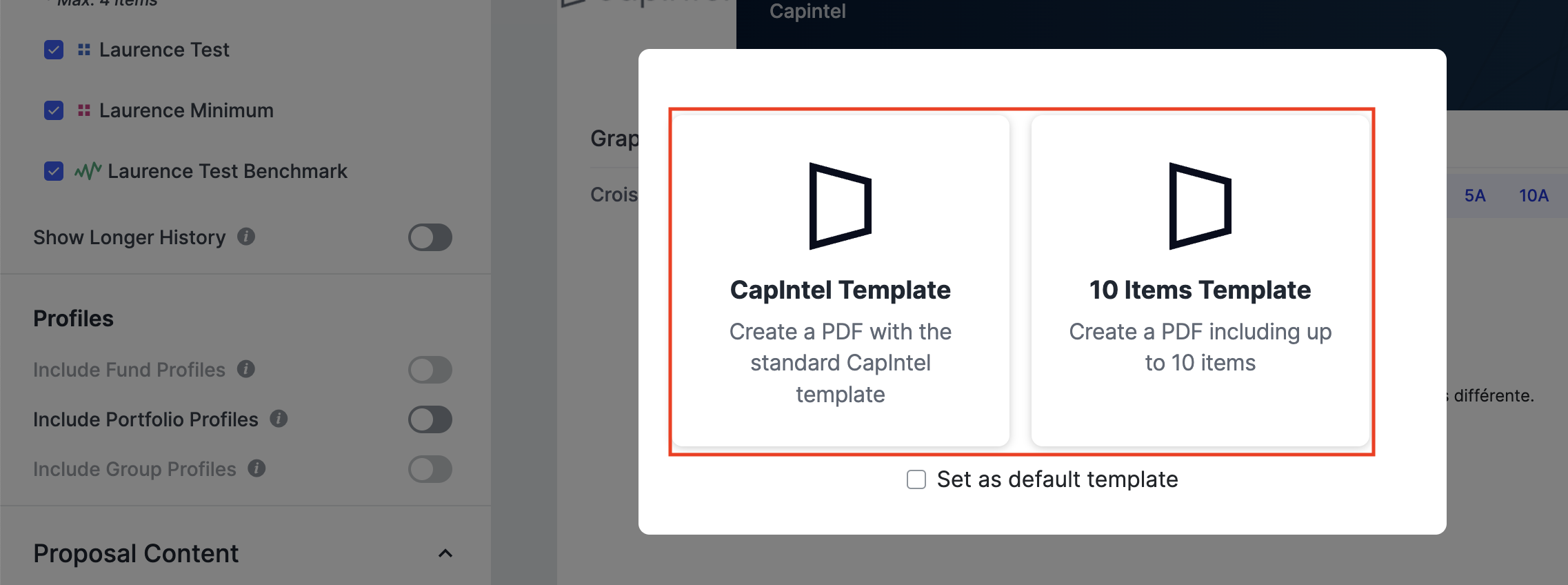
Task: Enable the Show Longer History toggle
Action: (430, 237)
